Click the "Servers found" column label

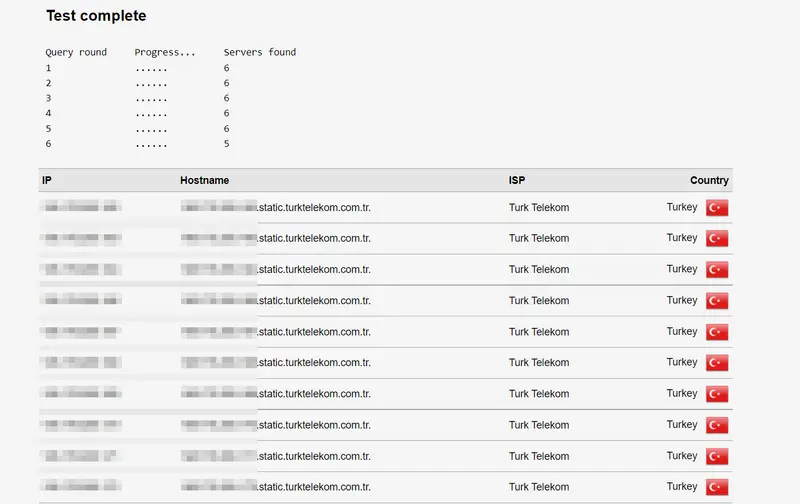click(x=260, y=52)
